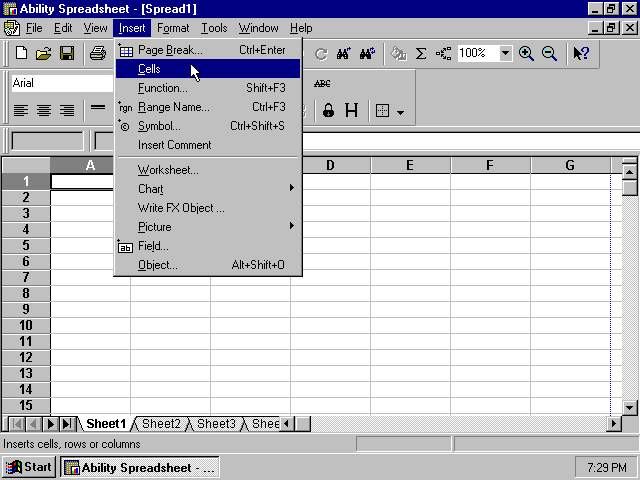Print using the printer icon

98,53
